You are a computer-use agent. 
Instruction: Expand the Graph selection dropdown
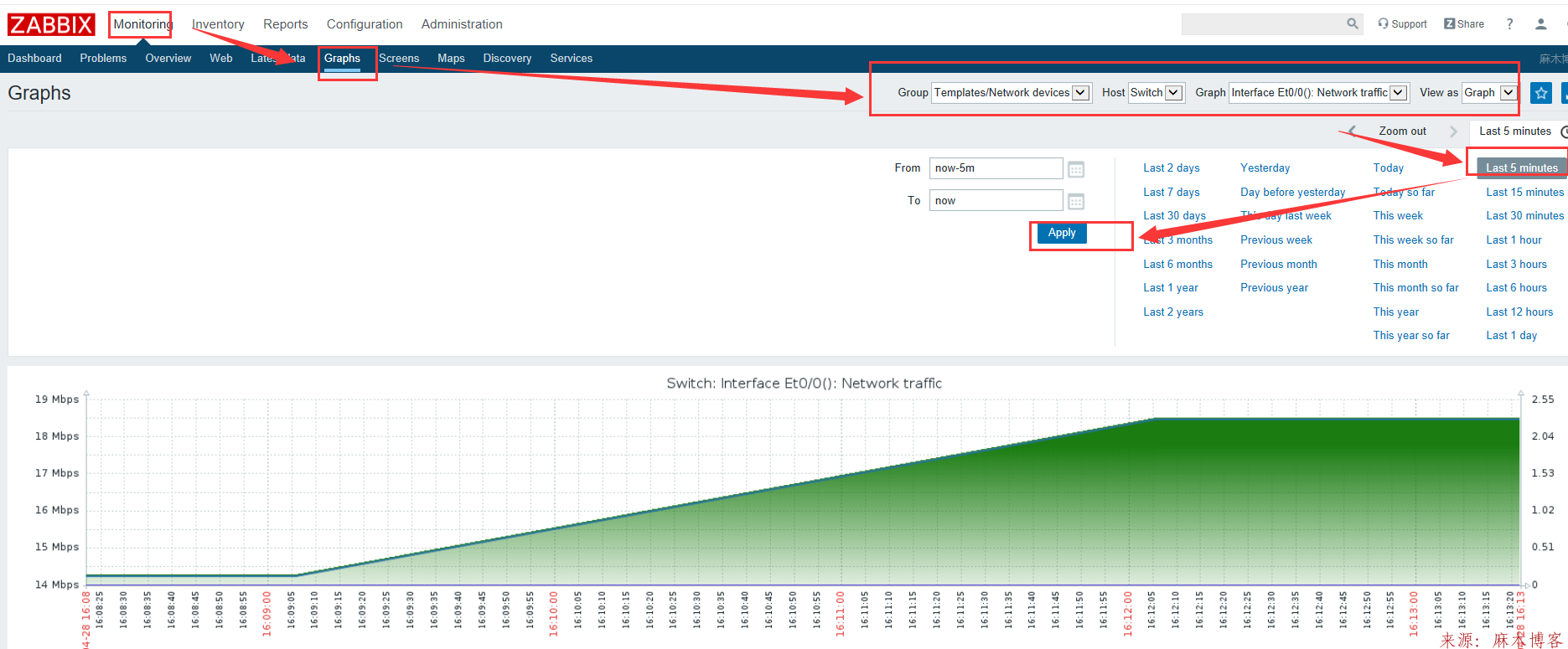pyautogui.click(x=1318, y=93)
